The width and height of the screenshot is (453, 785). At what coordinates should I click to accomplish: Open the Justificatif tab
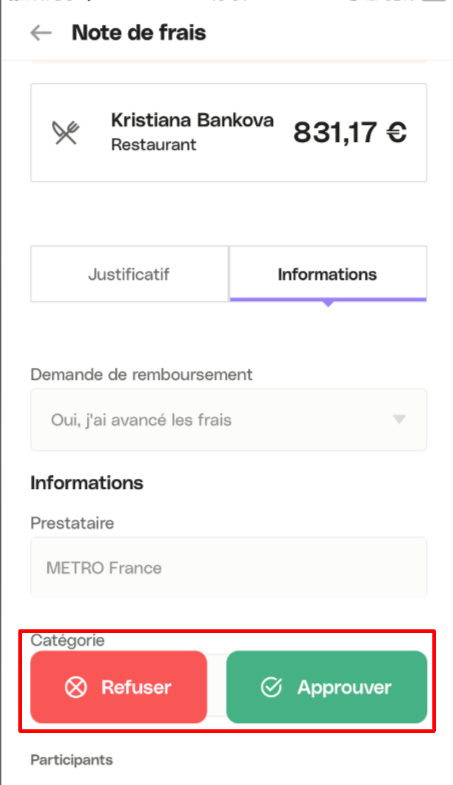coord(130,274)
